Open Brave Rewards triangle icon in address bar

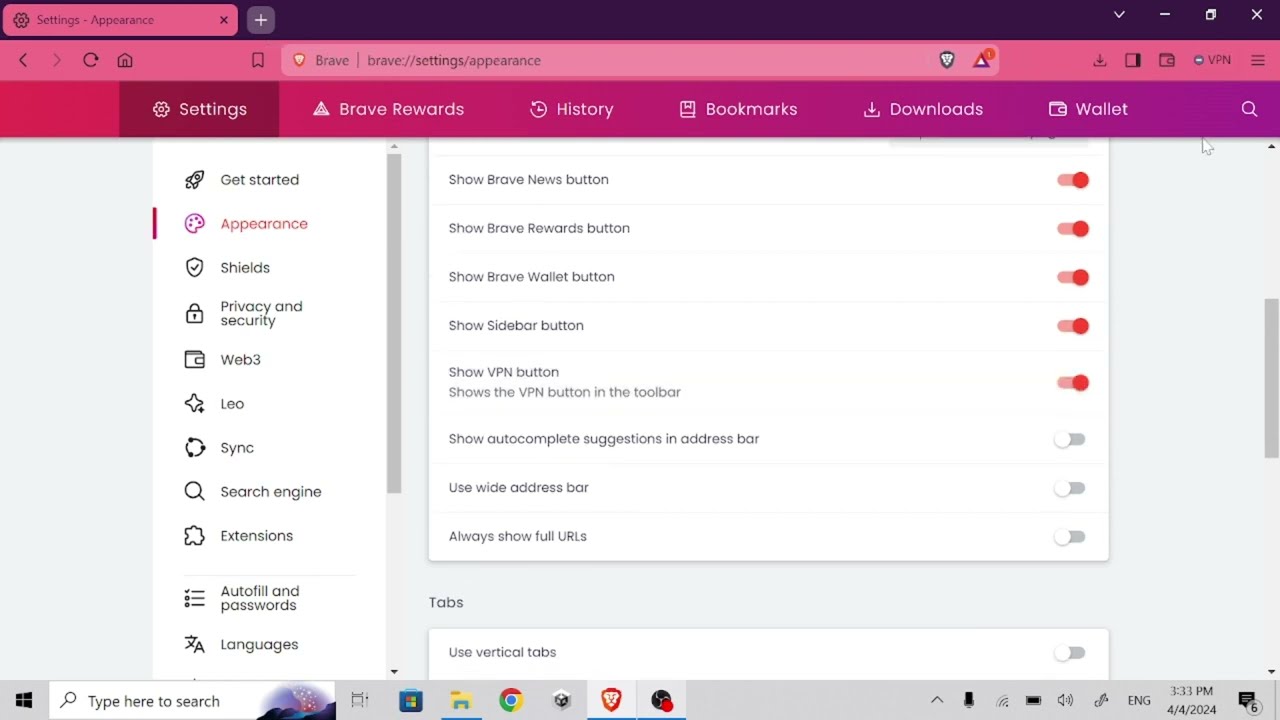coord(982,60)
